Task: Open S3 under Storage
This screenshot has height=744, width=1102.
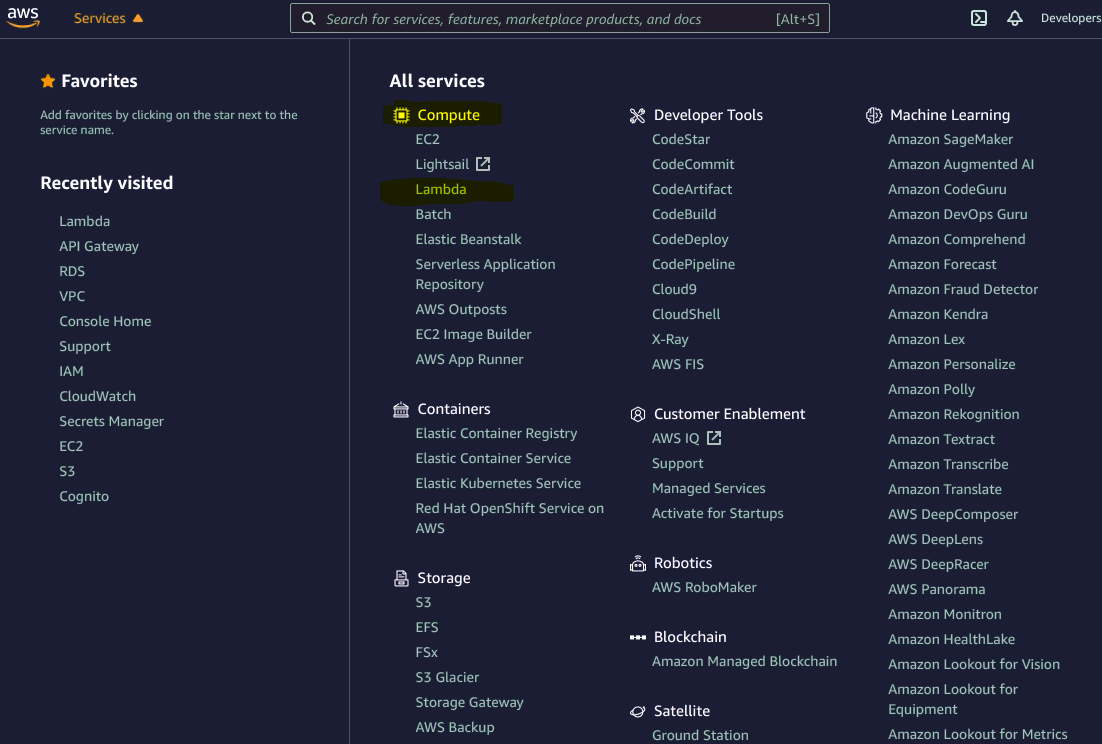Action: 423,602
